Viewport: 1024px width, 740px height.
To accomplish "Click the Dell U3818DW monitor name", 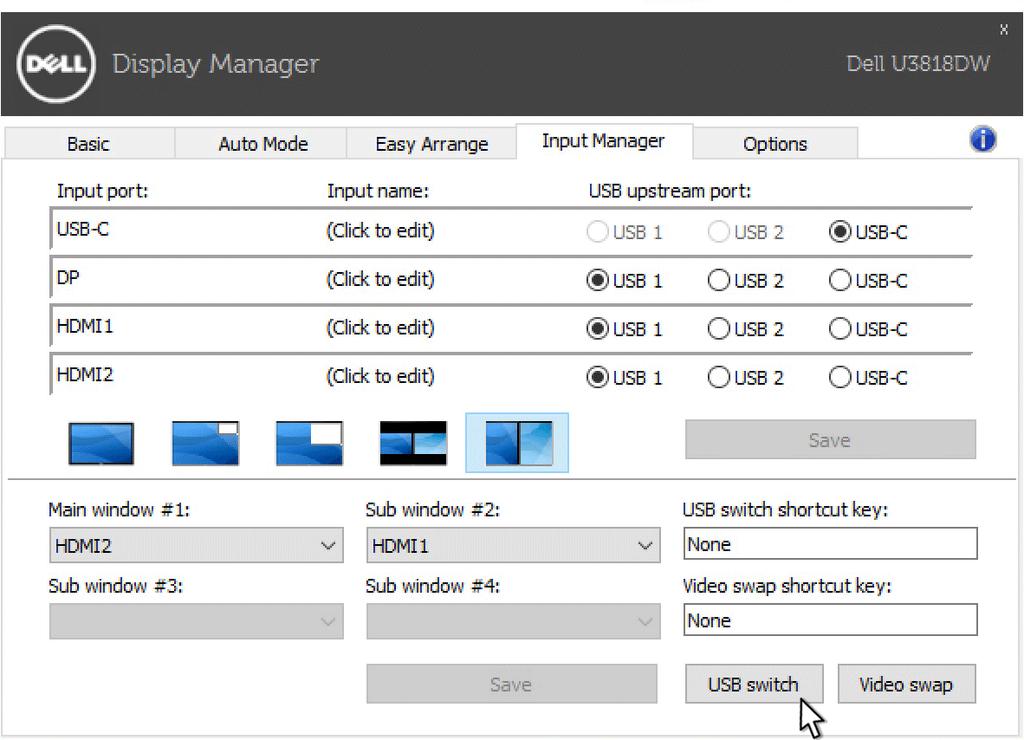I will (x=918, y=63).
